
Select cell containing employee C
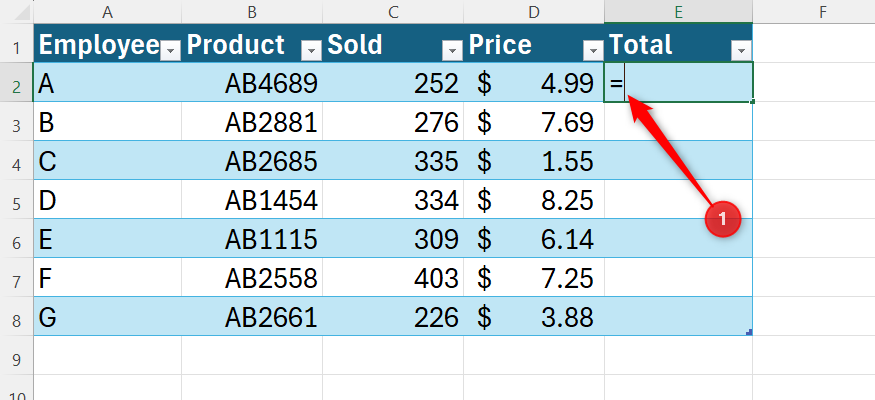point(108,160)
